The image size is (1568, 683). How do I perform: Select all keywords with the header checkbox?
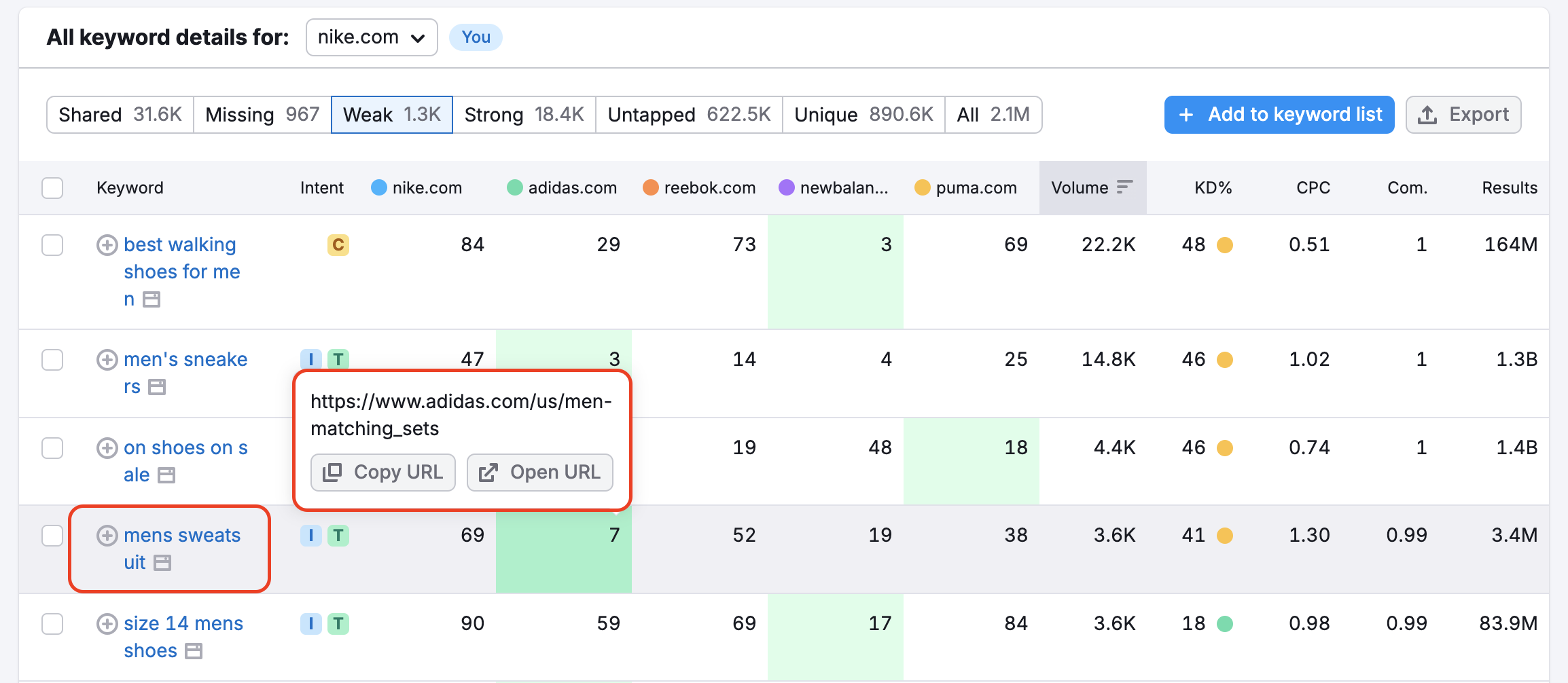click(52, 187)
